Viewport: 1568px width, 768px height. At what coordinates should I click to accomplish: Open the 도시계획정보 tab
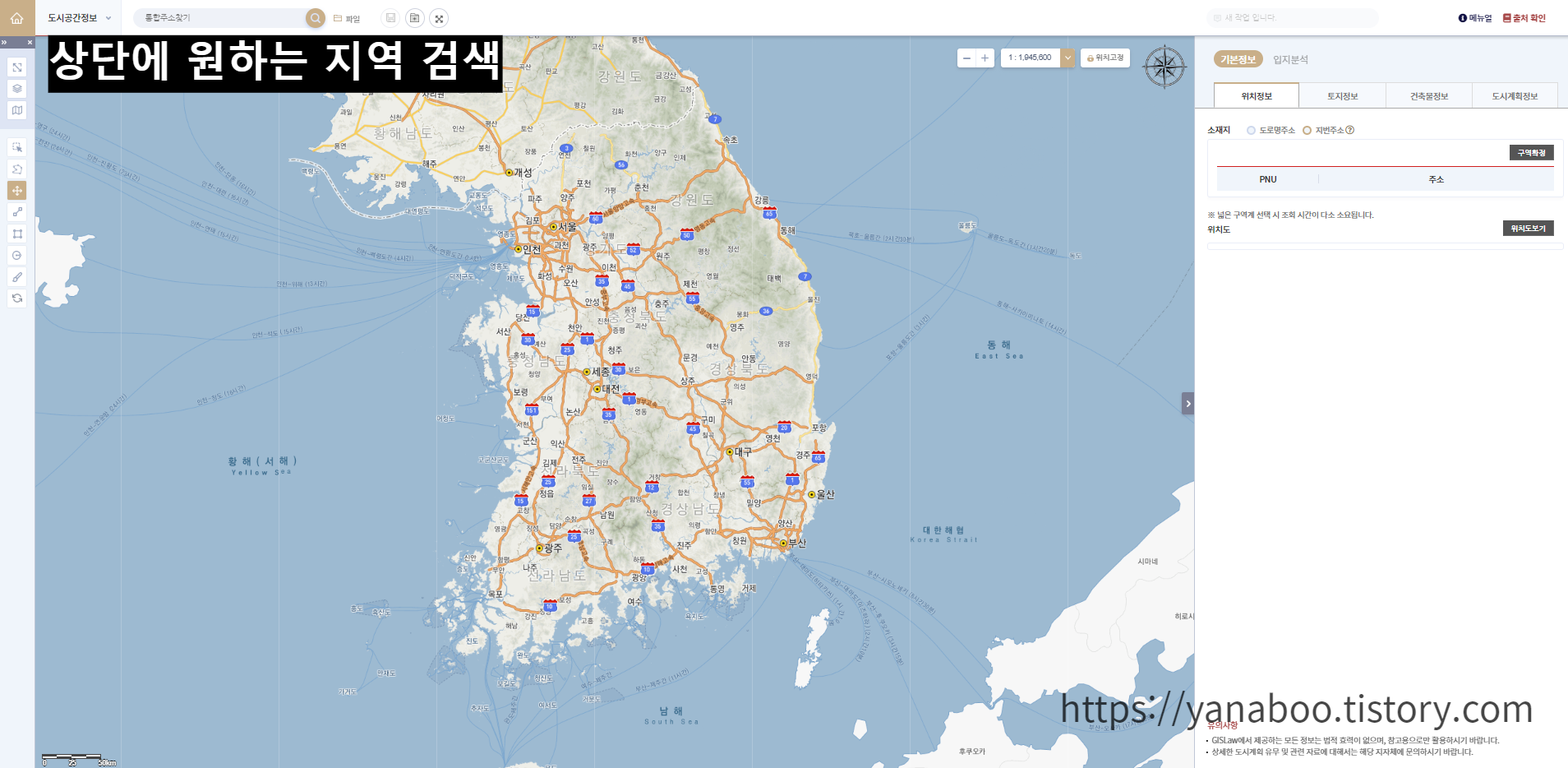click(1515, 95)
